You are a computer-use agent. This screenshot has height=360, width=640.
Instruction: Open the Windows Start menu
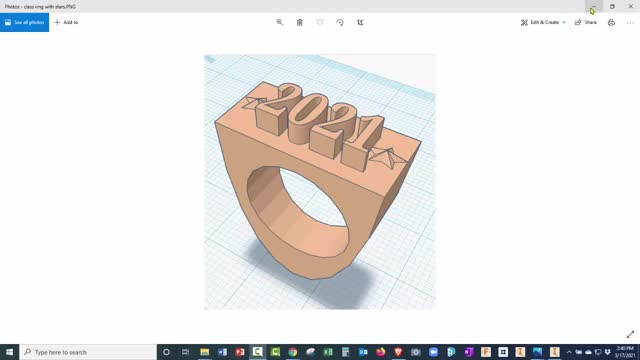pos(9,352)
